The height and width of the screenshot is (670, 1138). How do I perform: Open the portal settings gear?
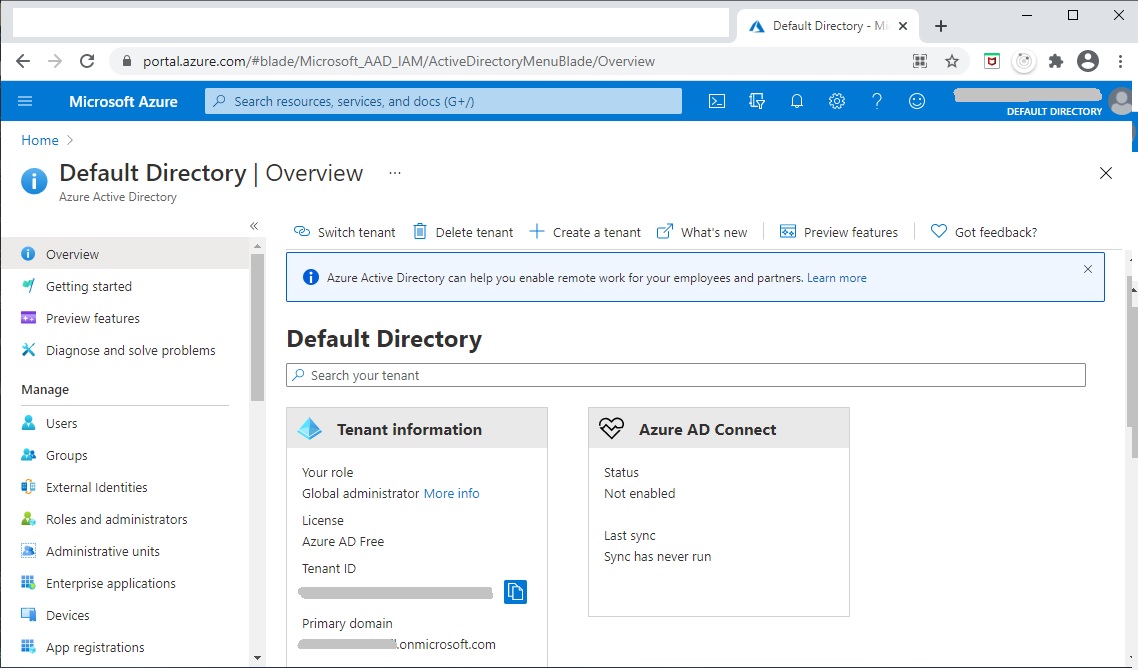(836, 101)
